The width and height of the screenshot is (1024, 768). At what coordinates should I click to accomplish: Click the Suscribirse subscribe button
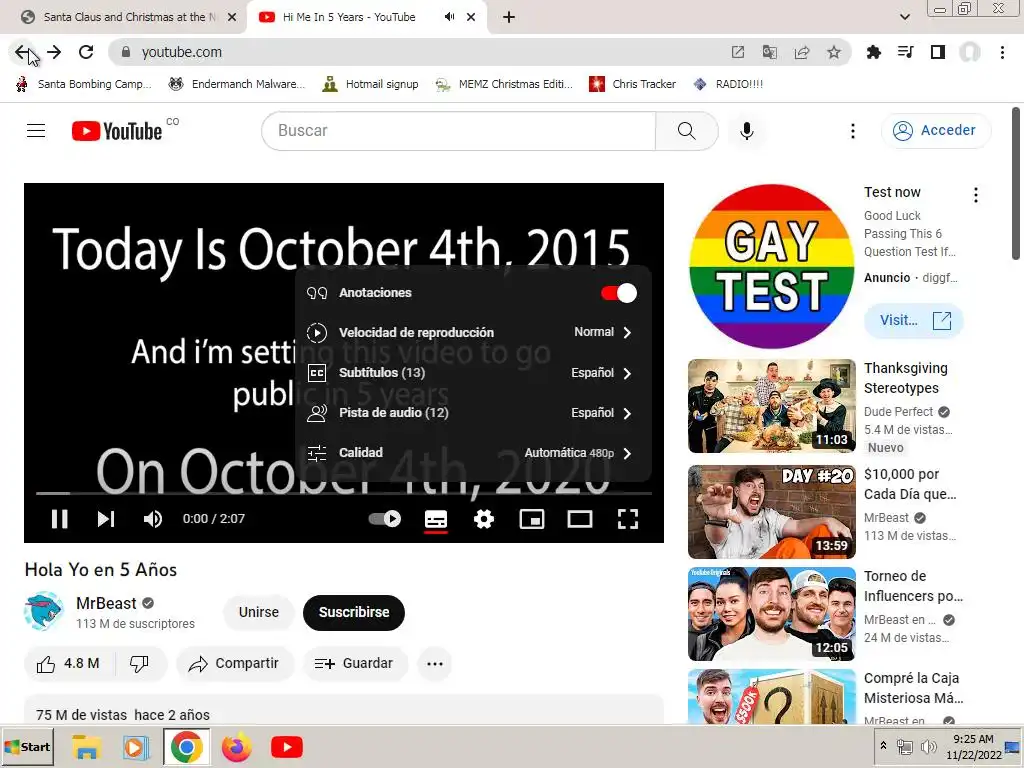click(x=354, y=612)
